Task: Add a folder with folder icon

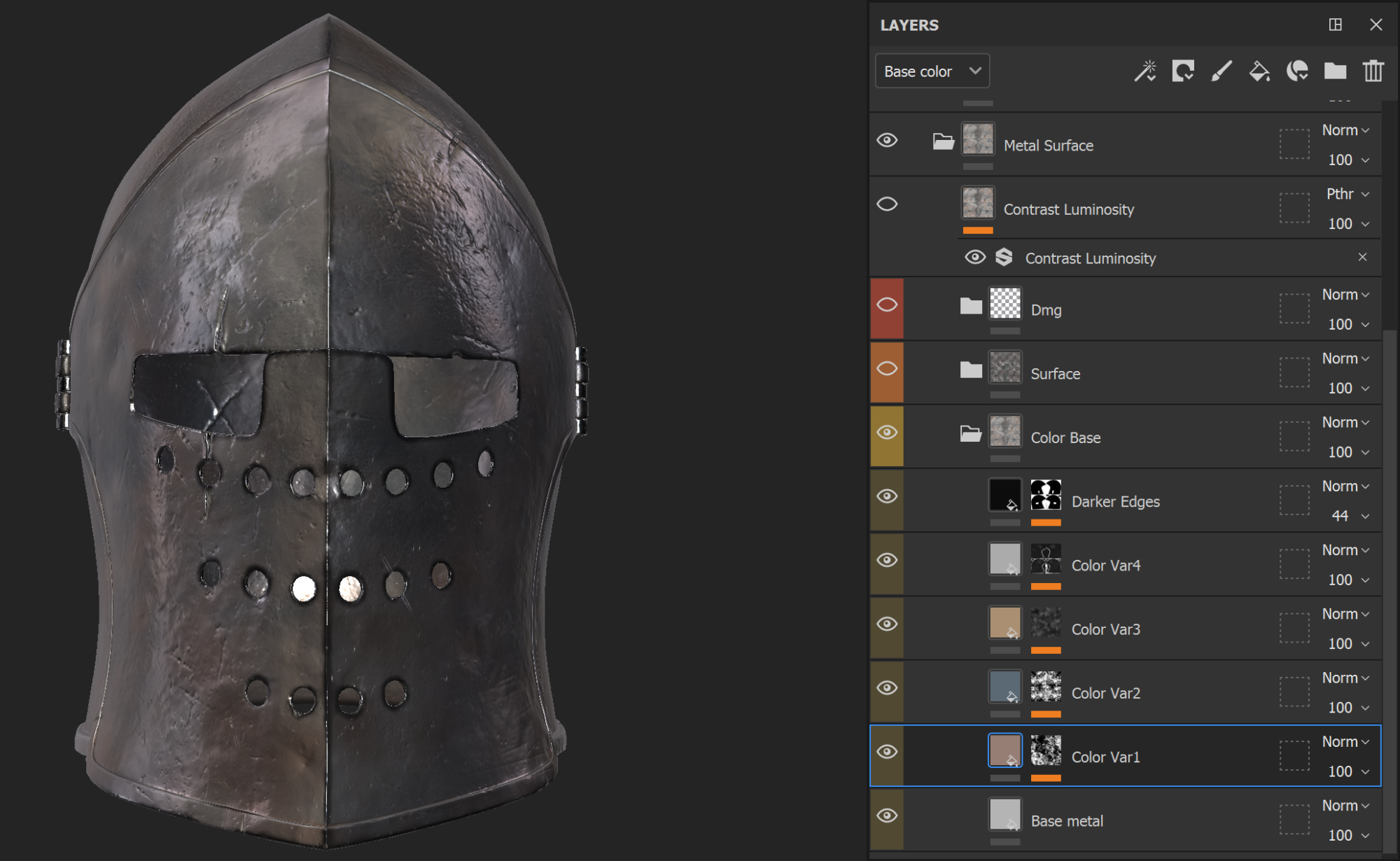Action: coord(1335,71)
